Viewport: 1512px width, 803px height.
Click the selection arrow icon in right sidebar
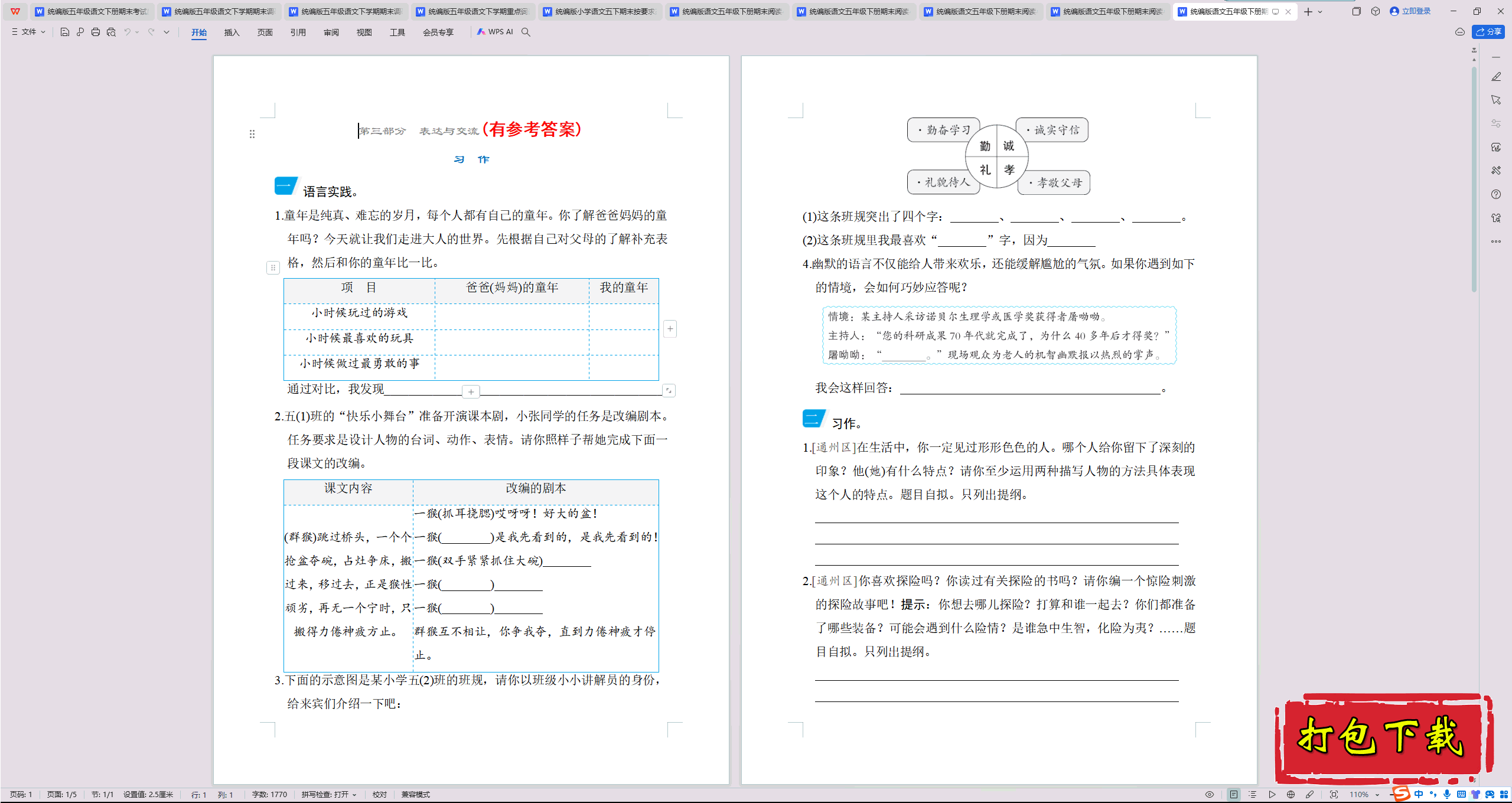[1496, 100]
